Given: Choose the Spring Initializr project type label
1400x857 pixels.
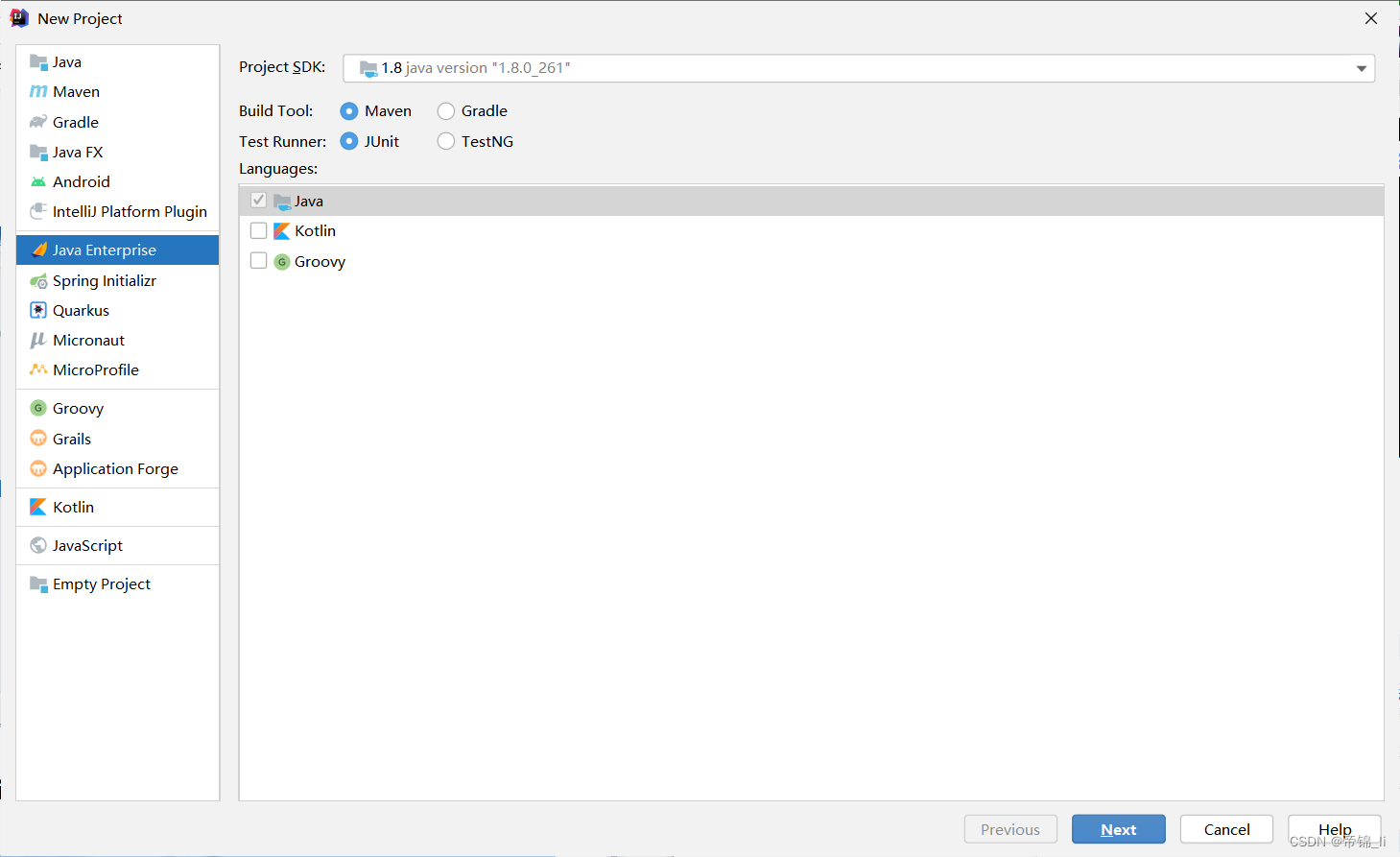Looking at the screenshot, I should click(105, 281).
